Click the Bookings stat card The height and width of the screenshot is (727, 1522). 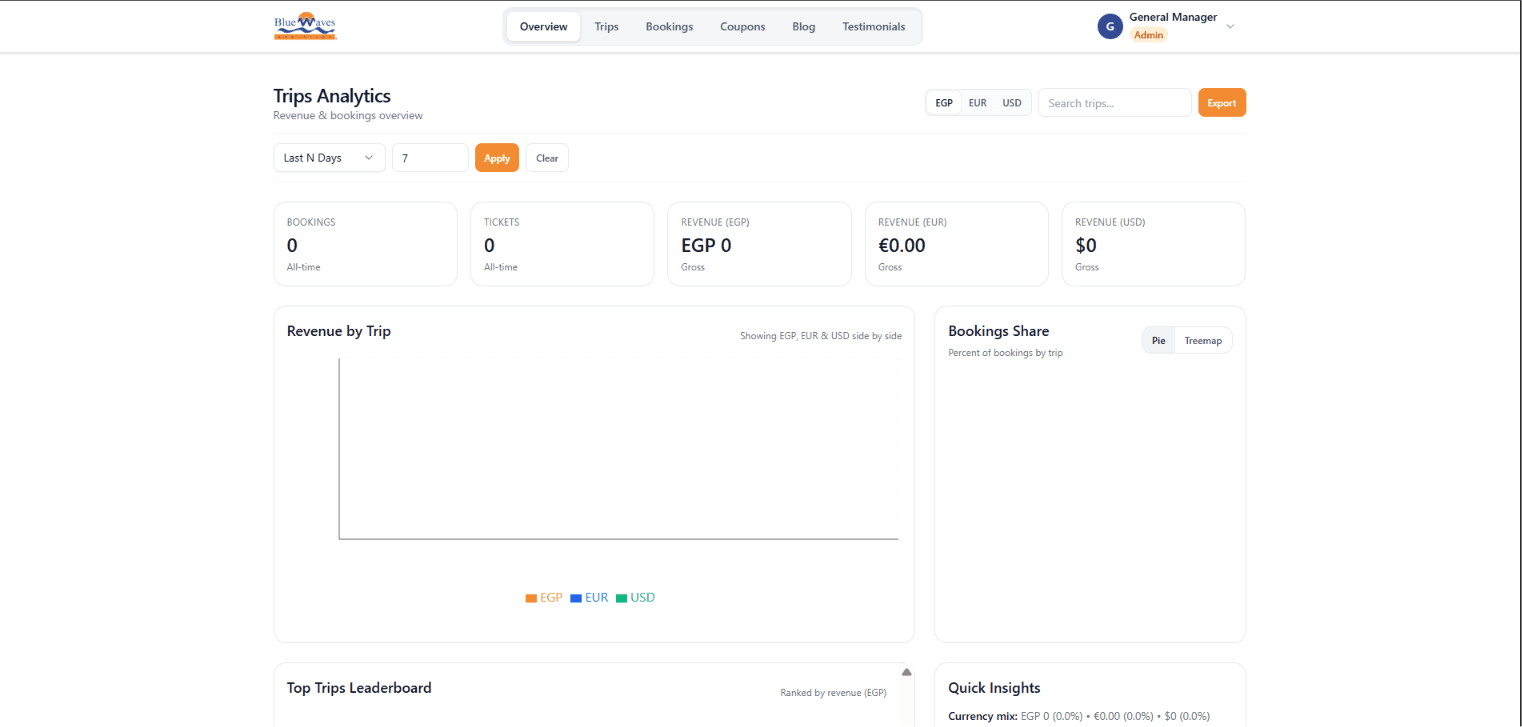[x=365, y=244]
